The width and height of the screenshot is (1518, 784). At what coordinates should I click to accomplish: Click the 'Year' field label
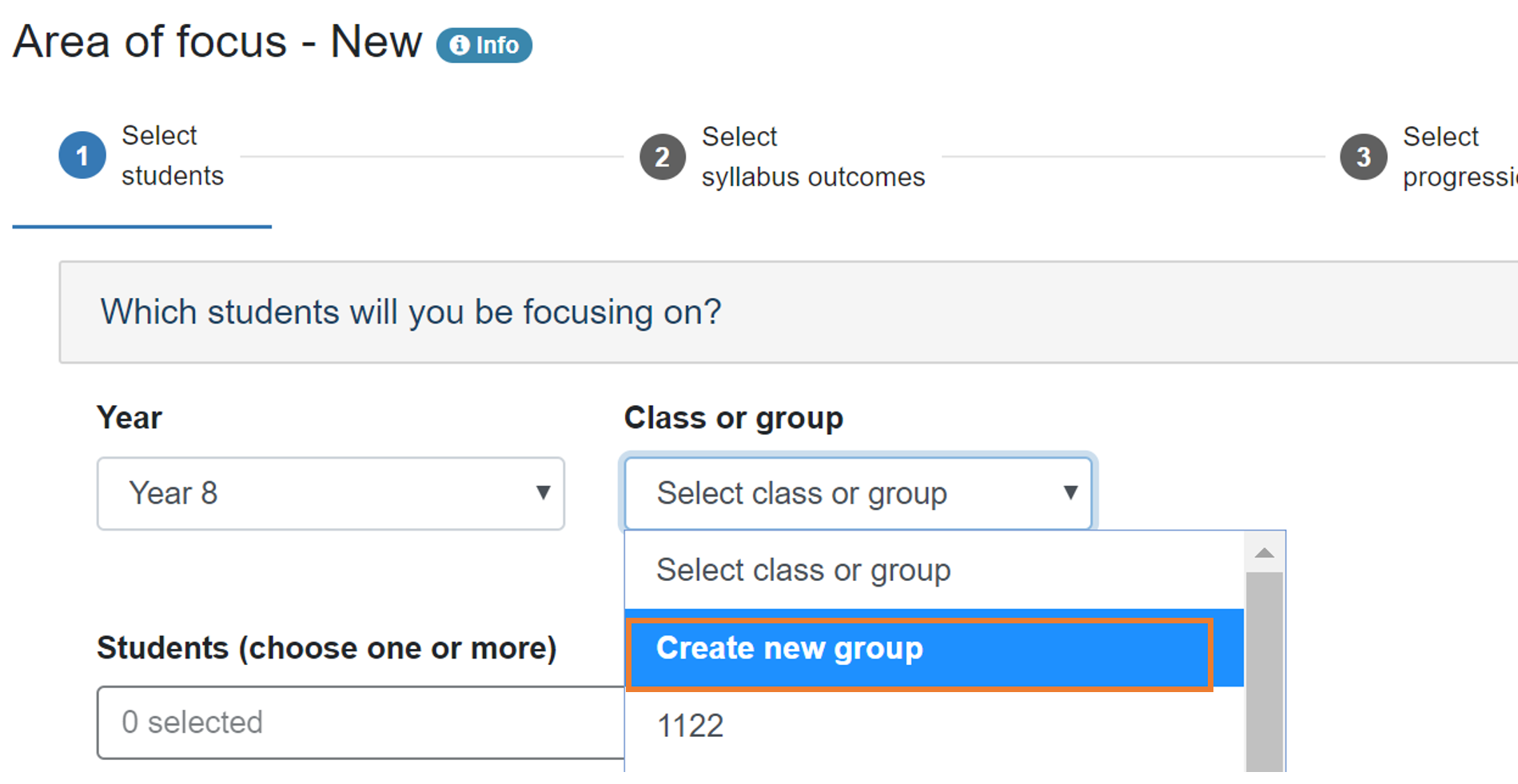pyautogui.click(x=129, y=417)
